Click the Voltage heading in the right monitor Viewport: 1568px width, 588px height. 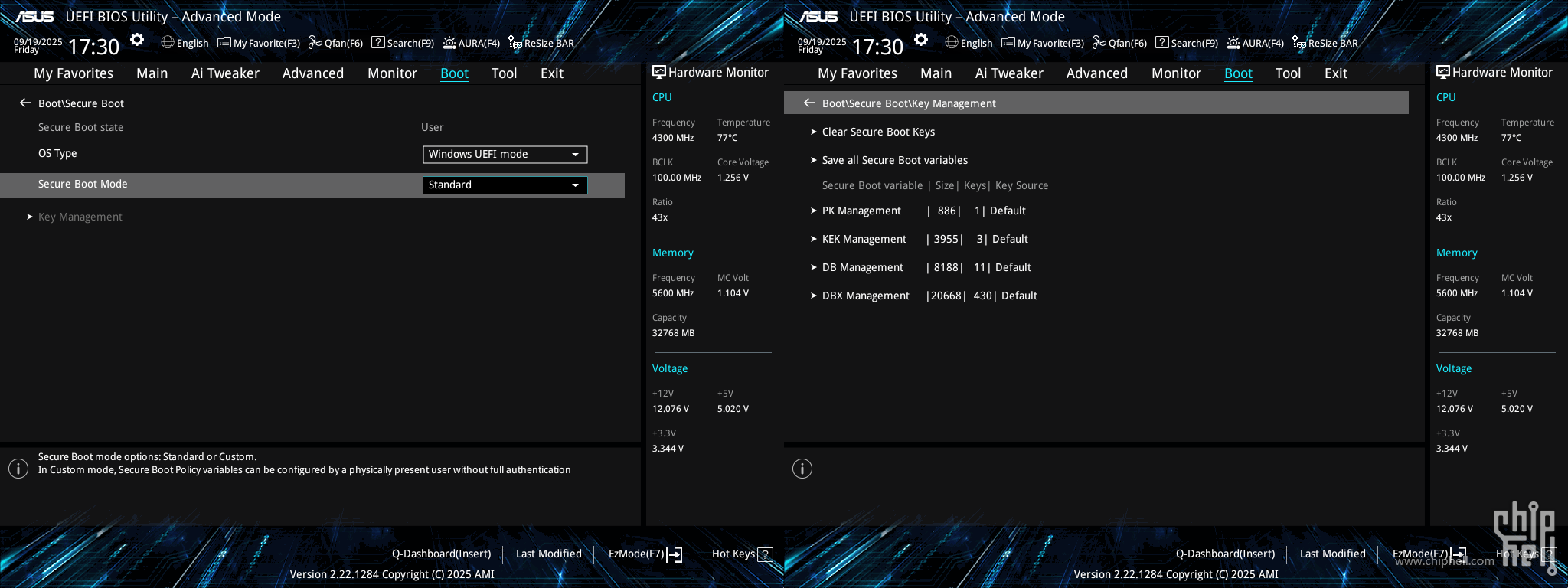(1454, 368)
